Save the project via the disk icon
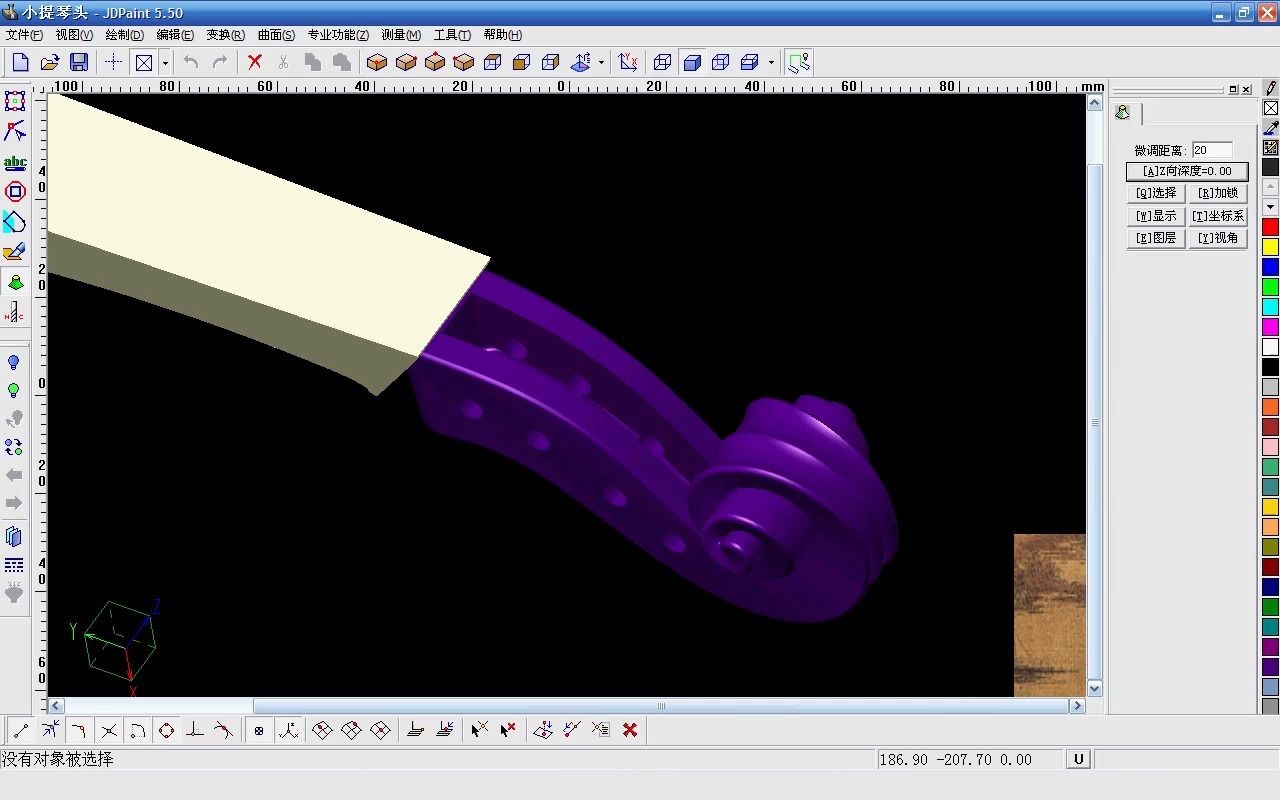Screen dimensions: 1280x800 coord(80,61)
